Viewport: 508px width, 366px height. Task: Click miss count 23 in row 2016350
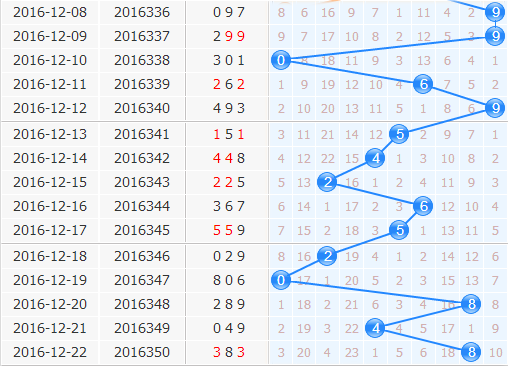coord(352,353)
